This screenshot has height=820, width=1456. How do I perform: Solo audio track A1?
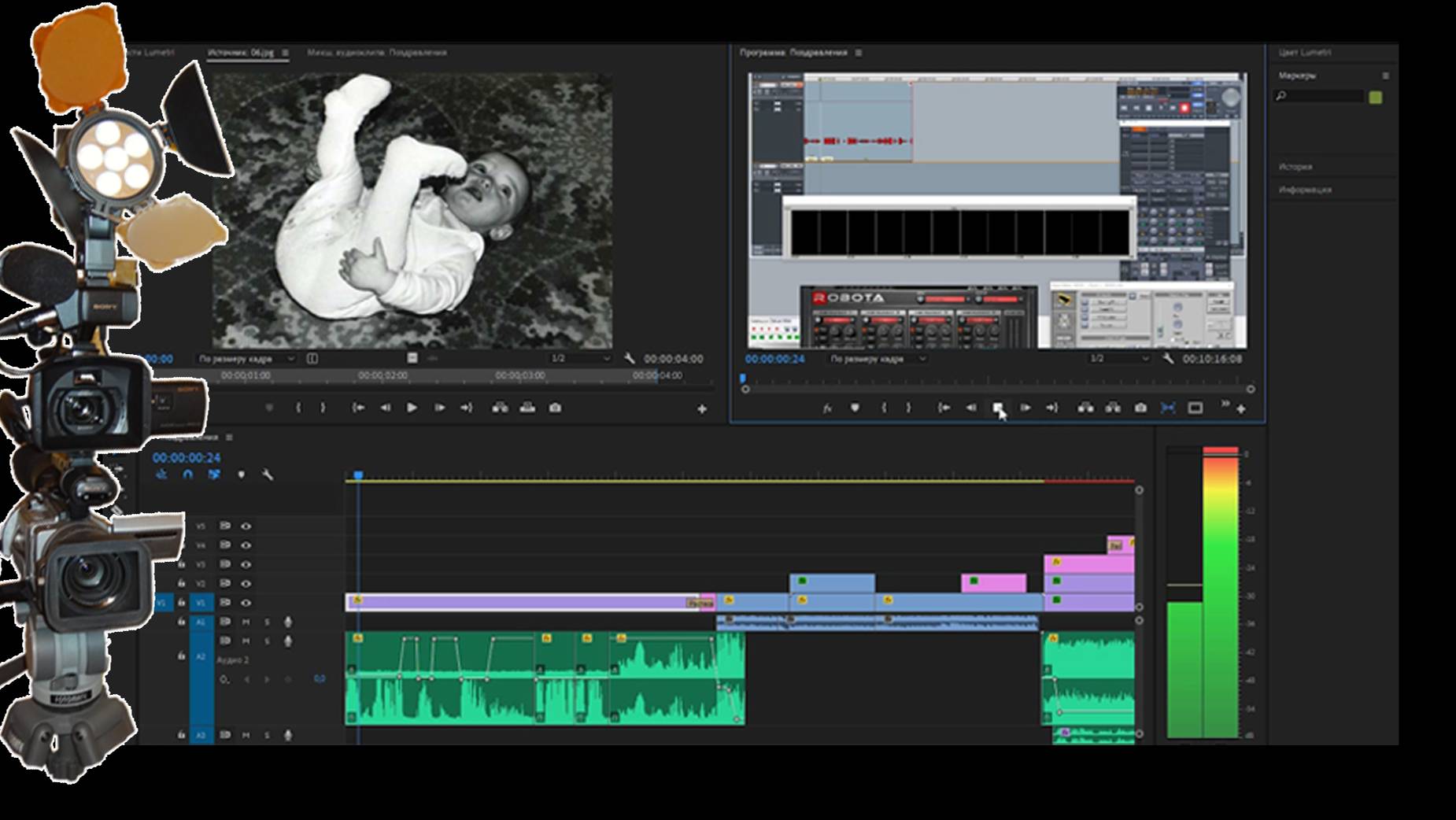point(267,622)
